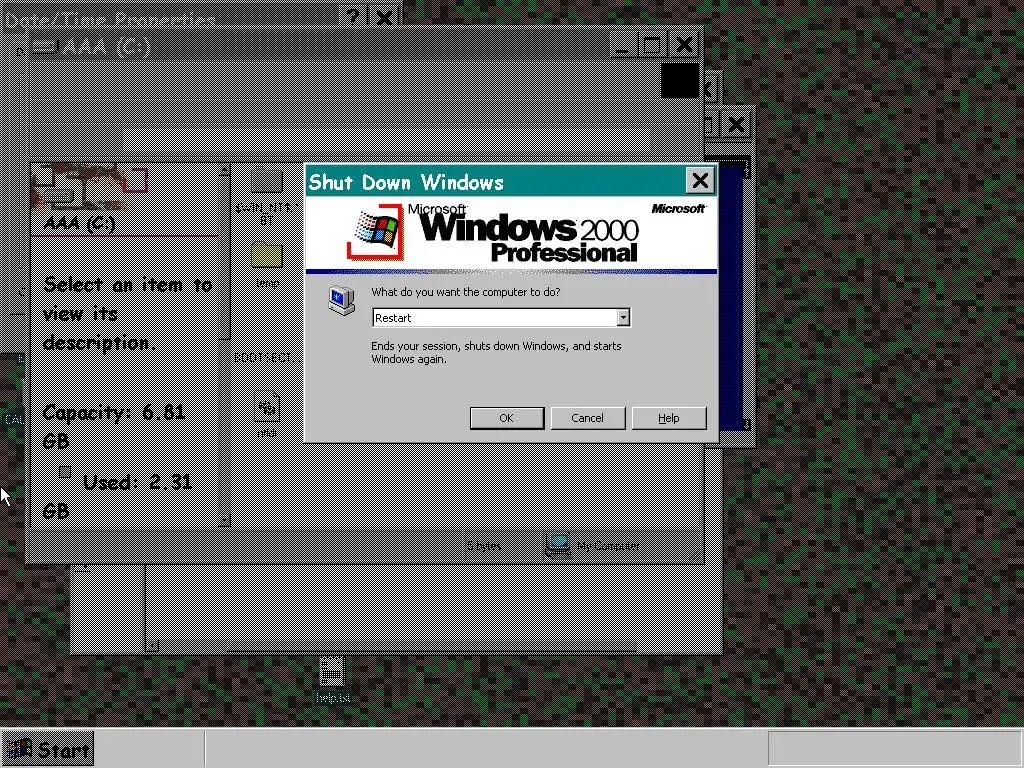1024x768 pixels.
Task: Open Help in the Shut Down dialog
Action: click(x=669, y=418)
